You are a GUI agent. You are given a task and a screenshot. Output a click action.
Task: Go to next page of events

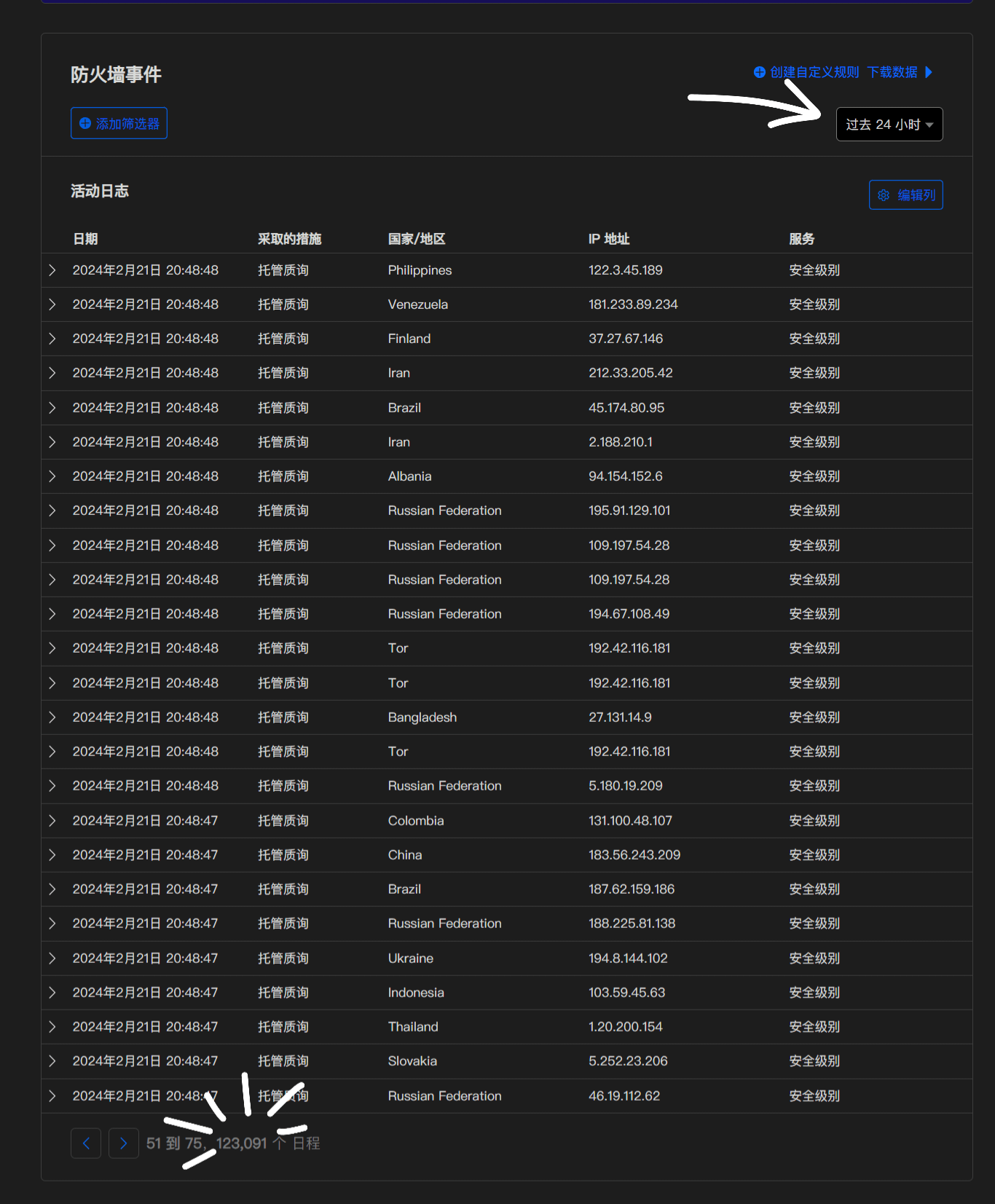click(123, 1143)
